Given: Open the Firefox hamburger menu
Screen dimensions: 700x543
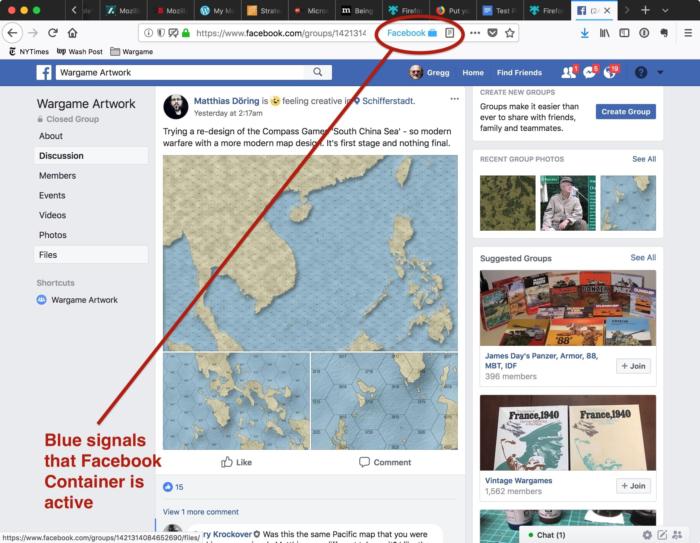Looking at the screenshot, I should (688, 33).
